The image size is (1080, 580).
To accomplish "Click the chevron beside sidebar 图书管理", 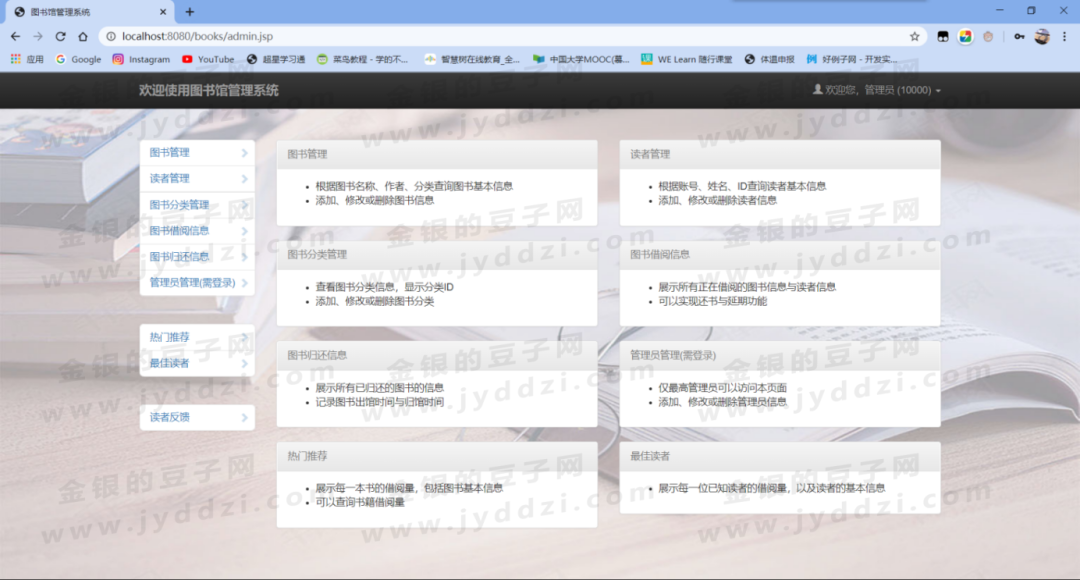I will 245,153.
